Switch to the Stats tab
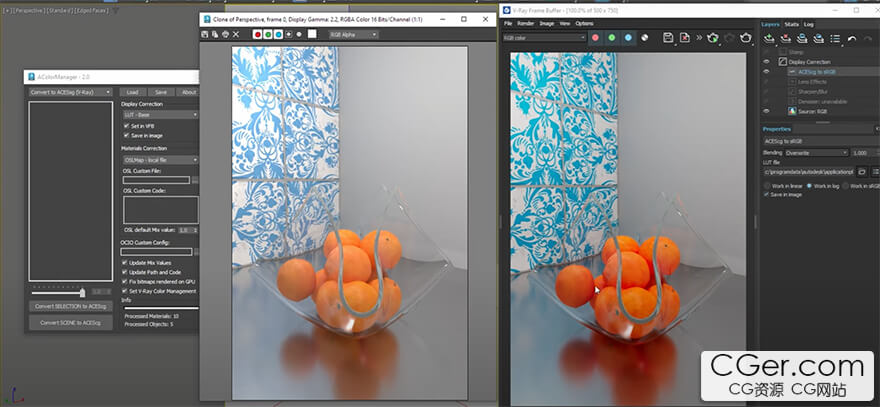Image resolution: width=880 pixels, height=407 pixels. tap(791, 24)
